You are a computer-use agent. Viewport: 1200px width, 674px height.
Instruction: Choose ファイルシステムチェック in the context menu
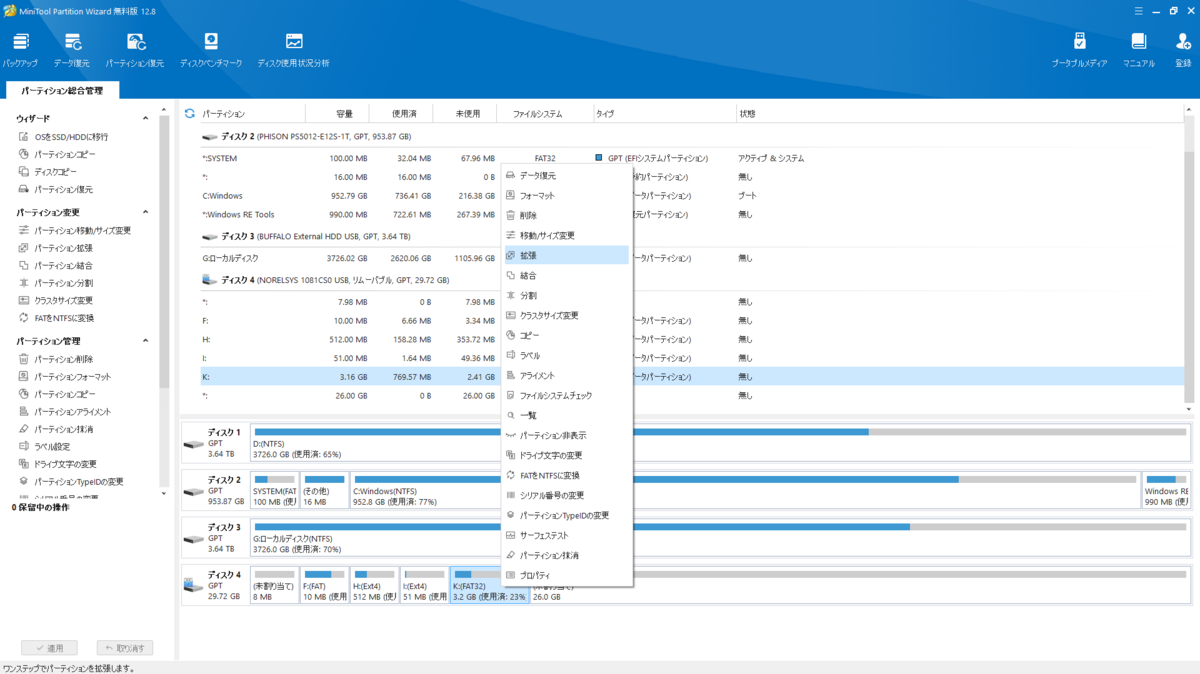pos(567,396)
